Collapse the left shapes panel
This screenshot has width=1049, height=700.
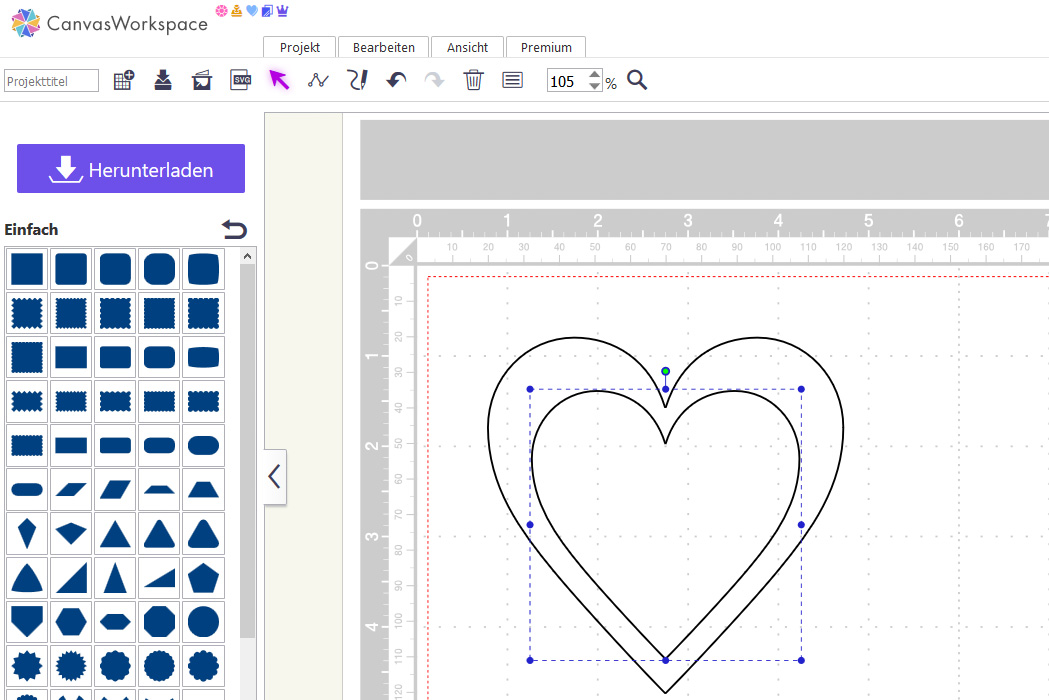point(275,477)
